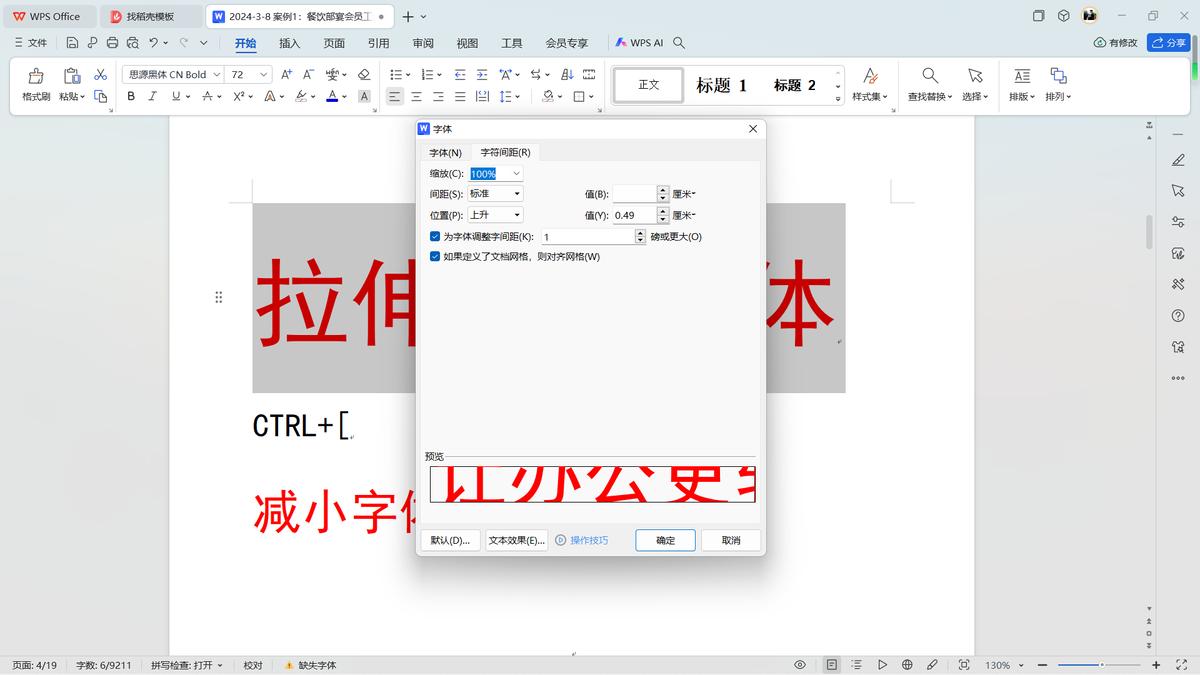Image resolution: width=1200 pixels, height=675 pixels.
Task: Click the 值(Y) position value field
Action: click(x=634, y=215)
